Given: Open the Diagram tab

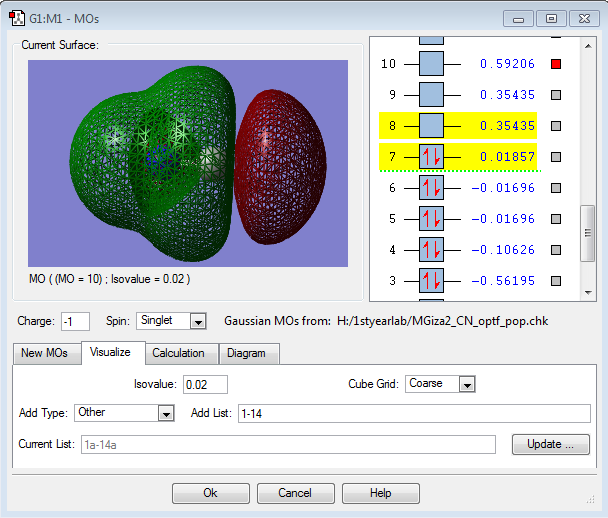Looking at the screenshot, I should pyautogui.click(x=246, y=353).
